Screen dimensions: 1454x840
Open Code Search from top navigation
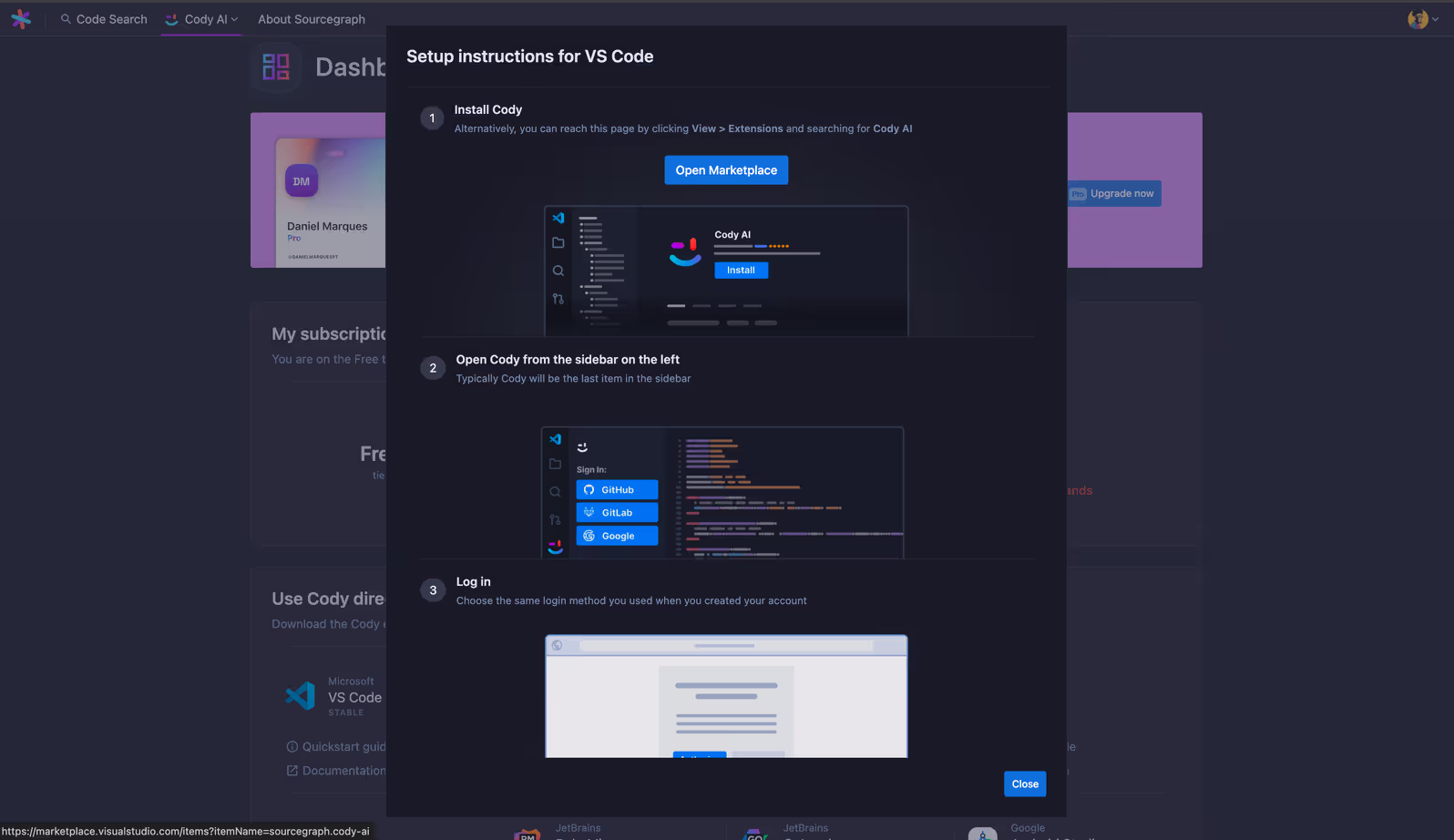tap(104, 19)
